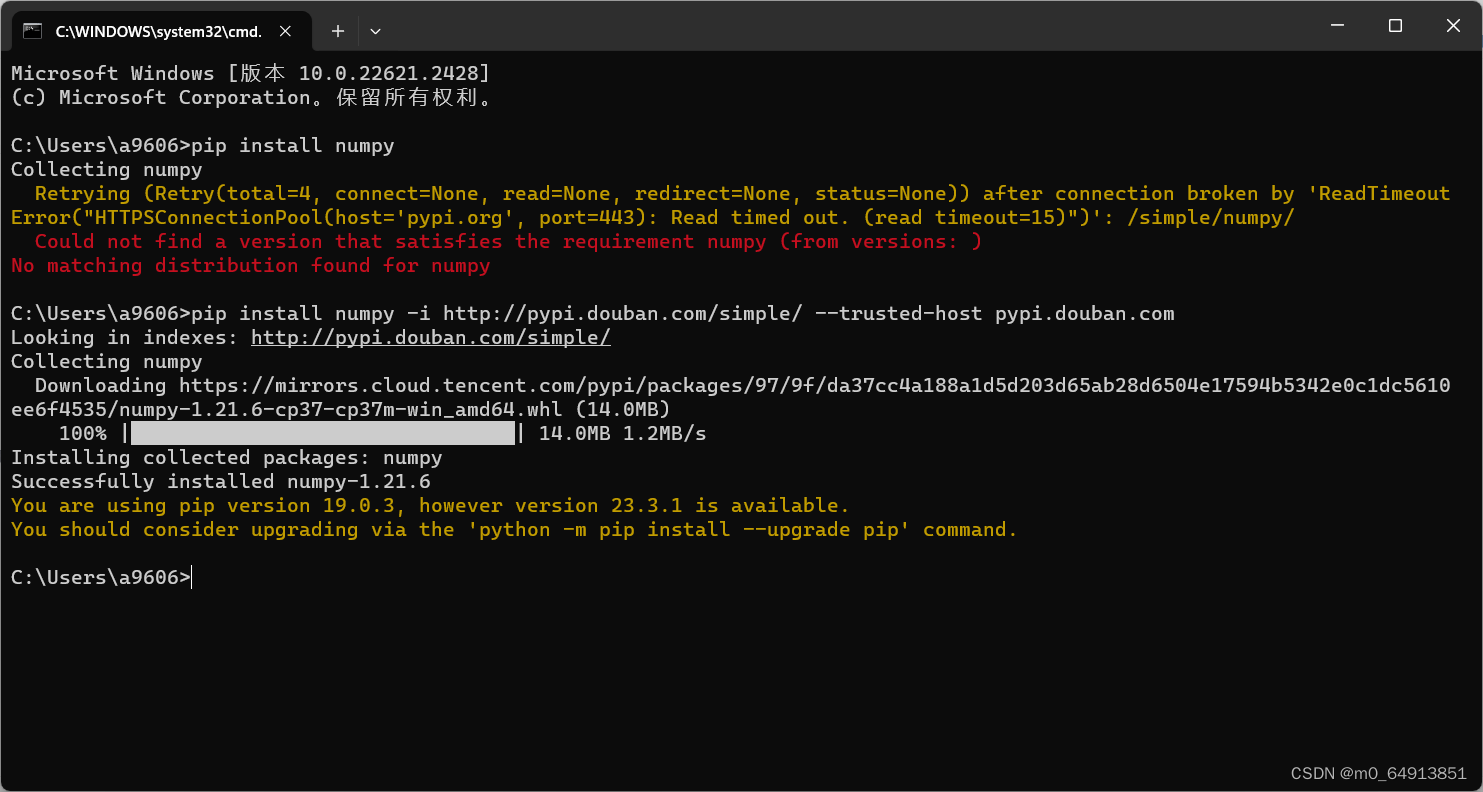
Task: Open the new-tab dropdown chevron
Action: tap(375, 31)
